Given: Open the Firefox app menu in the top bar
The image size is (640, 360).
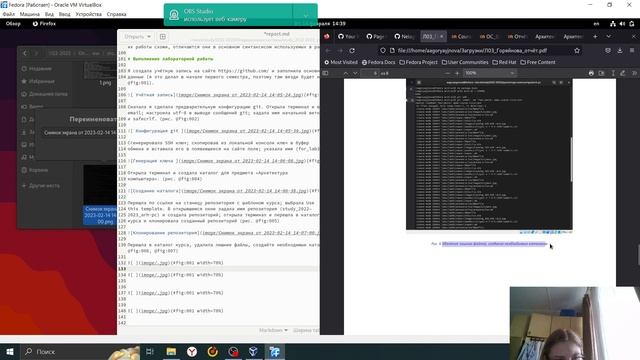Looking at the screenshot, I should pyautogui.click(x=44, y=24).
